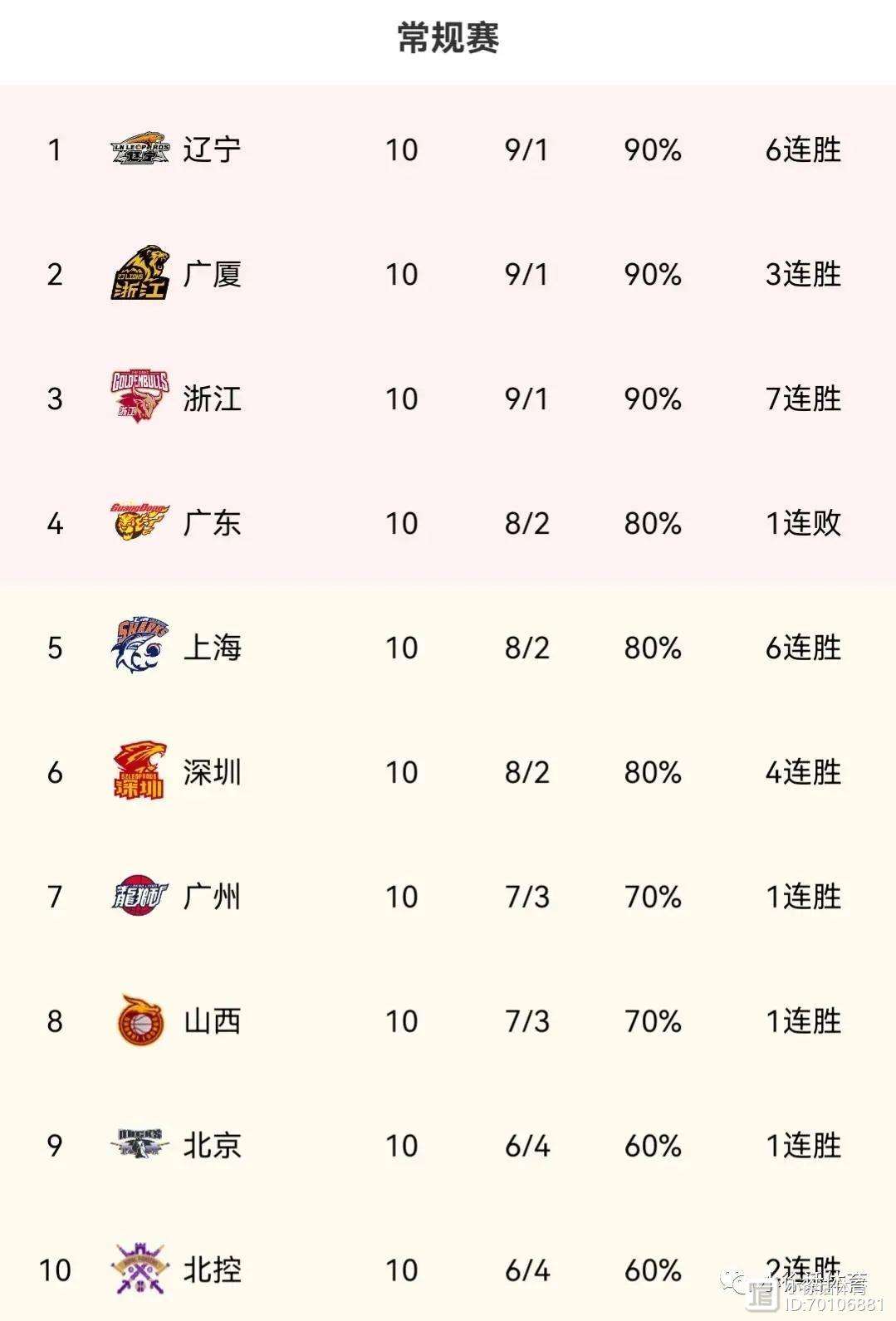Viewport: 896px width, 1321px height.
Task: Click the Zhejiang Golden Bulls logo
Action: pos(140,398)
